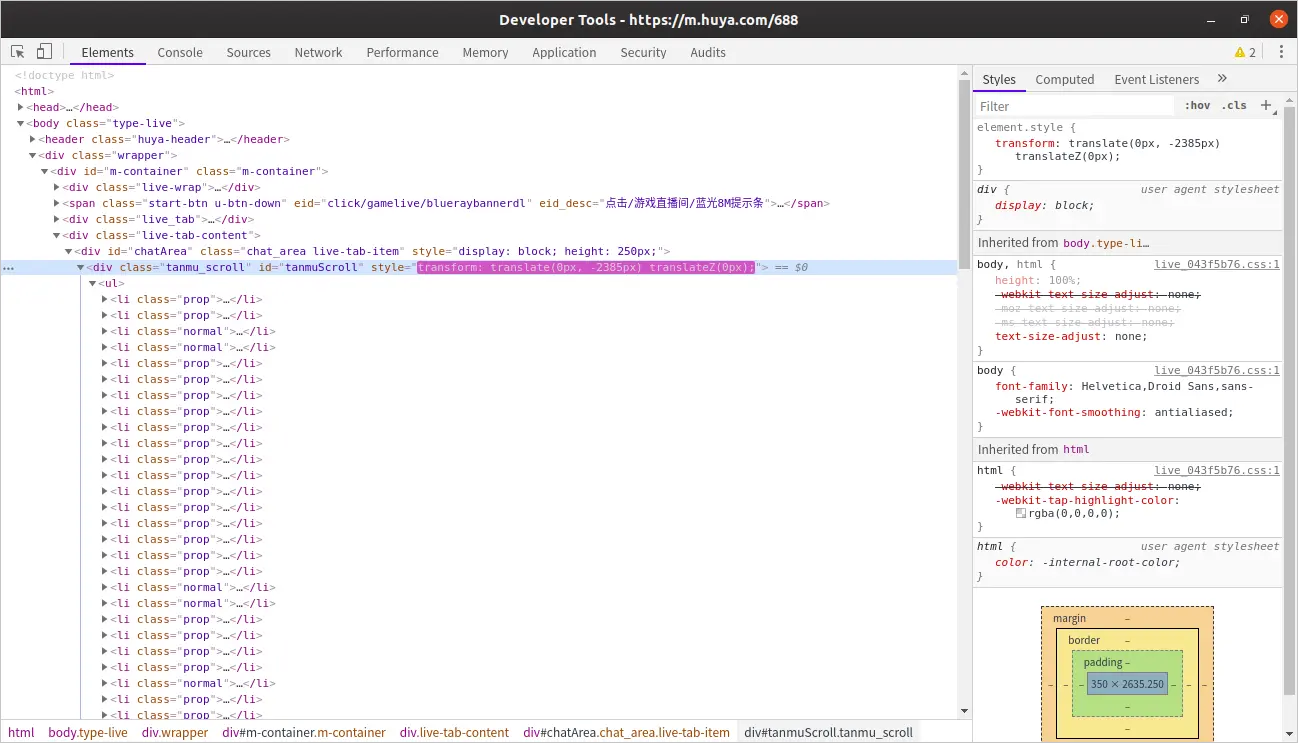Open the Memory tab
This screenshot has width=1298, height=743.
point(485,52)
